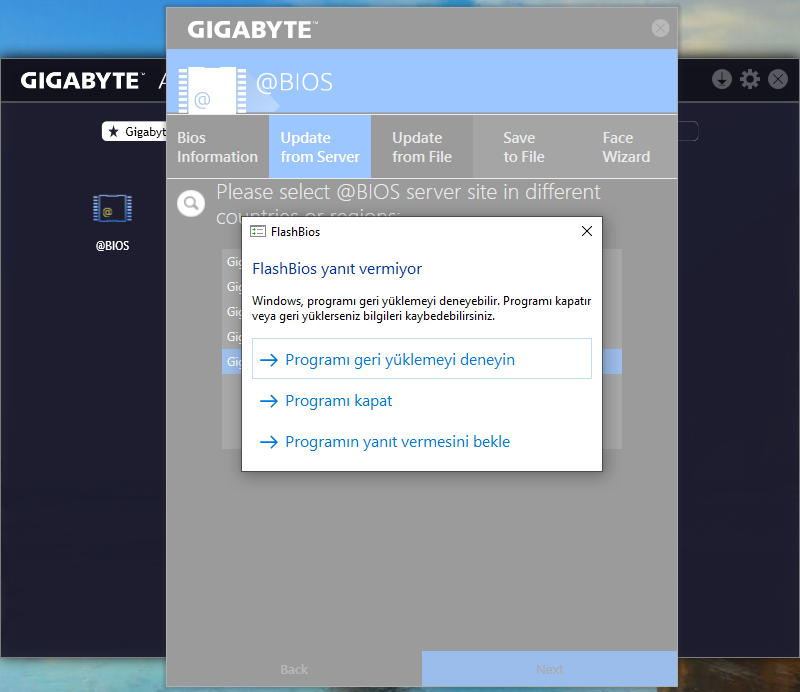Click the magnifier search icon beside server prompt
This screenshot has height=692, width=800.
point(191,203)
